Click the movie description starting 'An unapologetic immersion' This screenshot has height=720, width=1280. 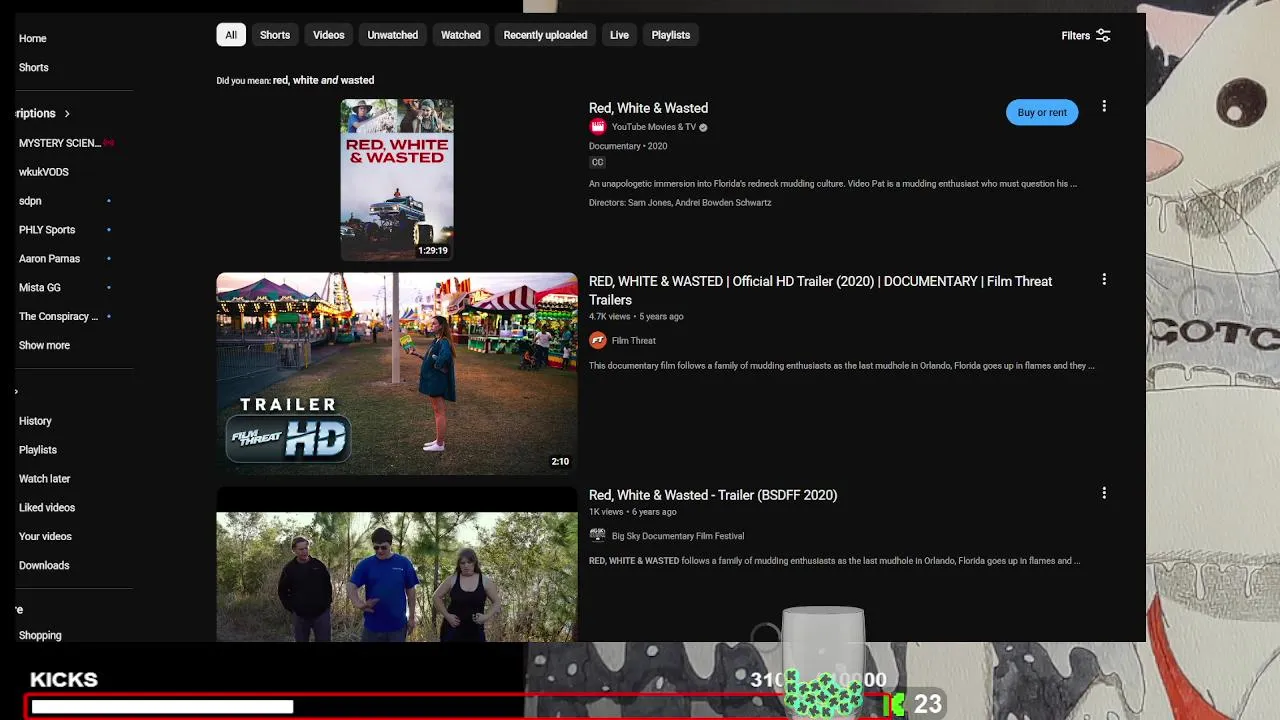point(833,184)
